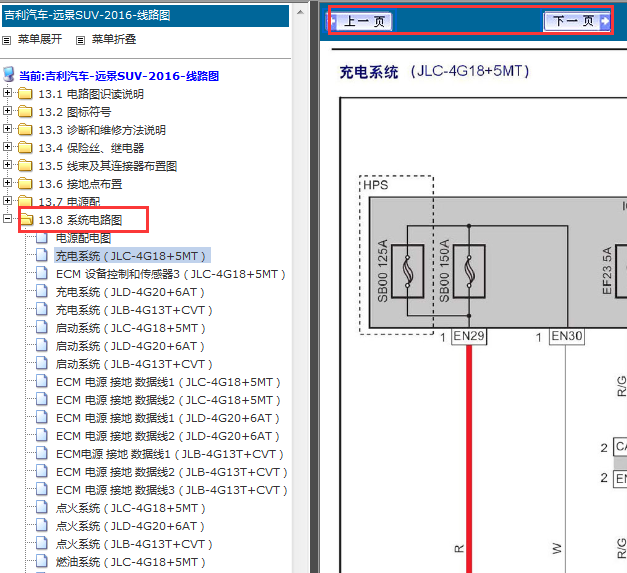Expand the 13.5 线束及其连接器布置图 node

(x=7, y=165)
